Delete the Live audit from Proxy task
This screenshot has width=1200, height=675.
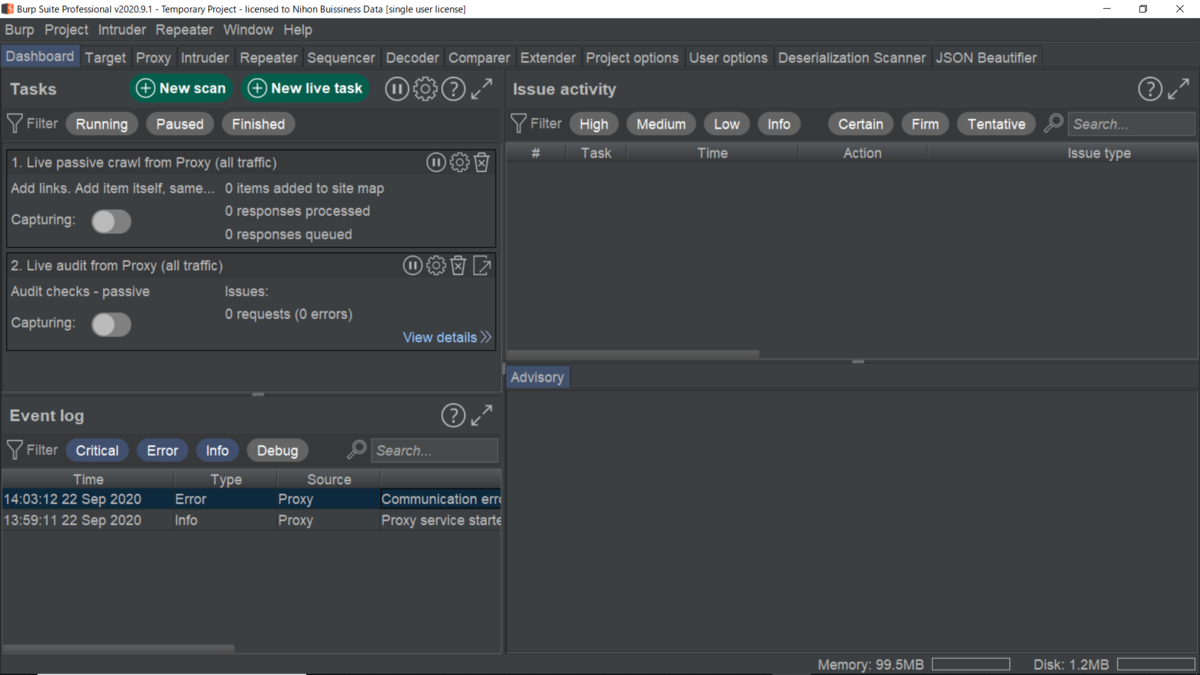click(x=458, y=265)
